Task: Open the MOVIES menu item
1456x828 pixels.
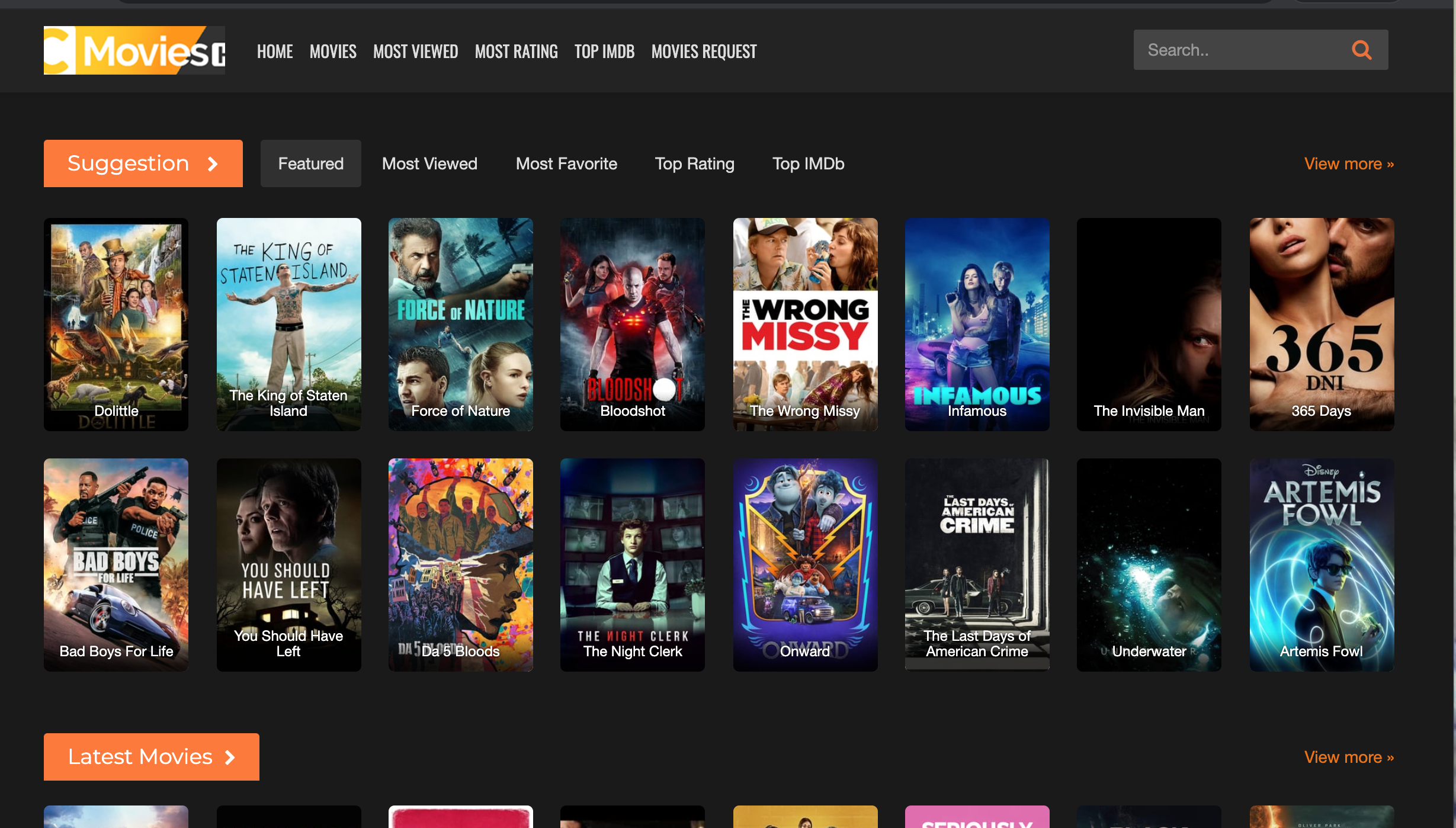Action: pyautogui.click(x=333, y=52)
